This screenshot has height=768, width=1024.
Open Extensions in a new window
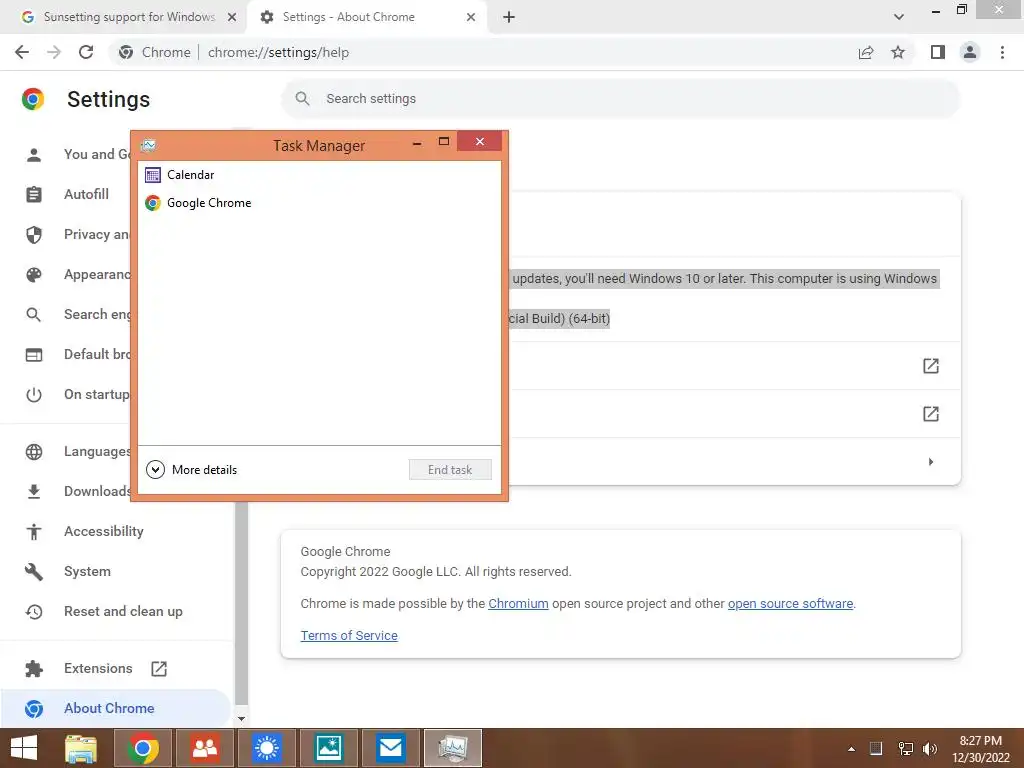(98, 668)
